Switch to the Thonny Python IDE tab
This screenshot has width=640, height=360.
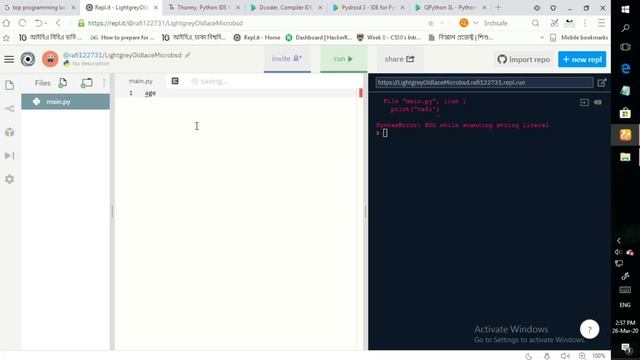coord(203,7)
